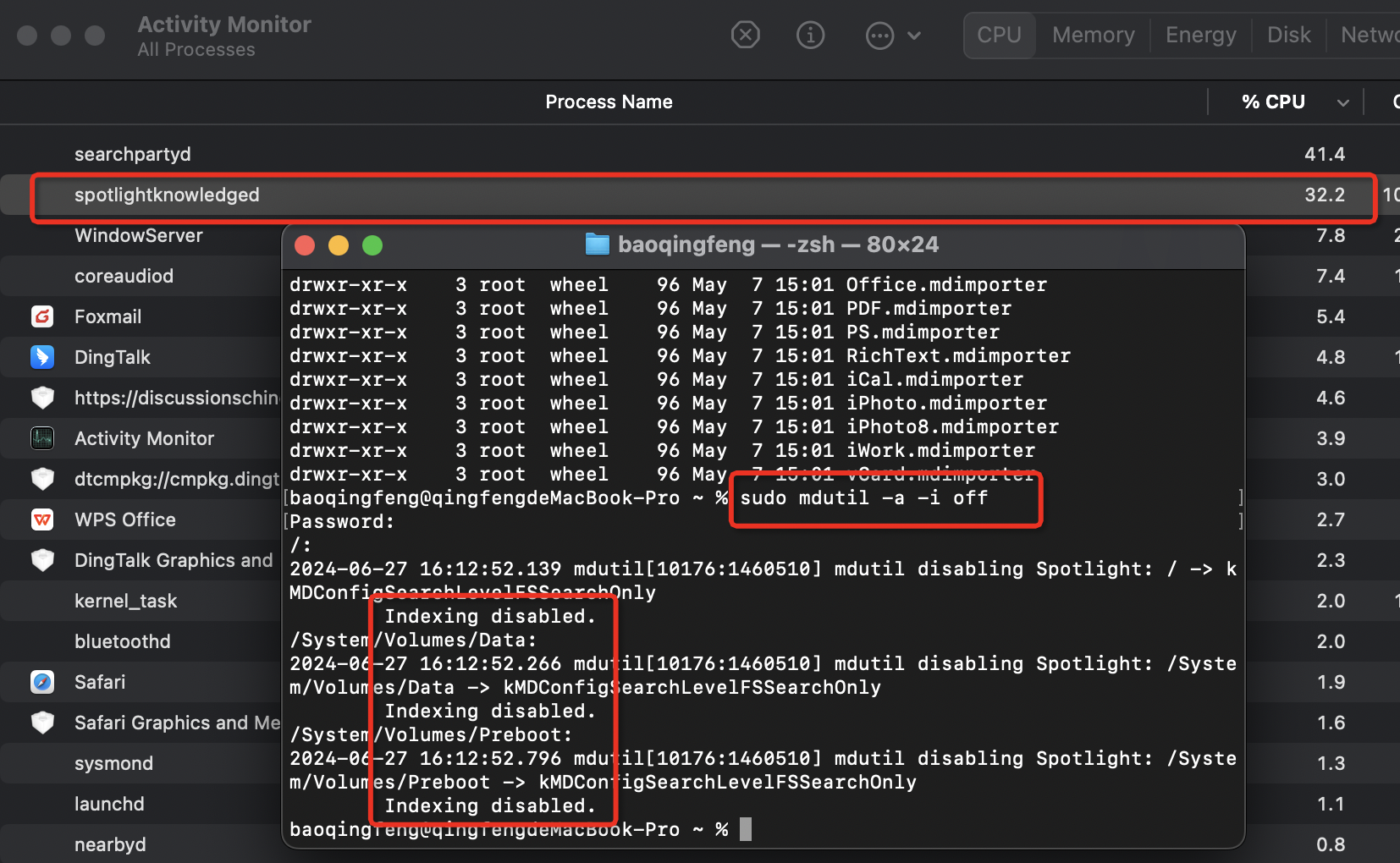Toggle sort order arrow on % CPU
The image size is (1400, 863).
coord(1342,102)
